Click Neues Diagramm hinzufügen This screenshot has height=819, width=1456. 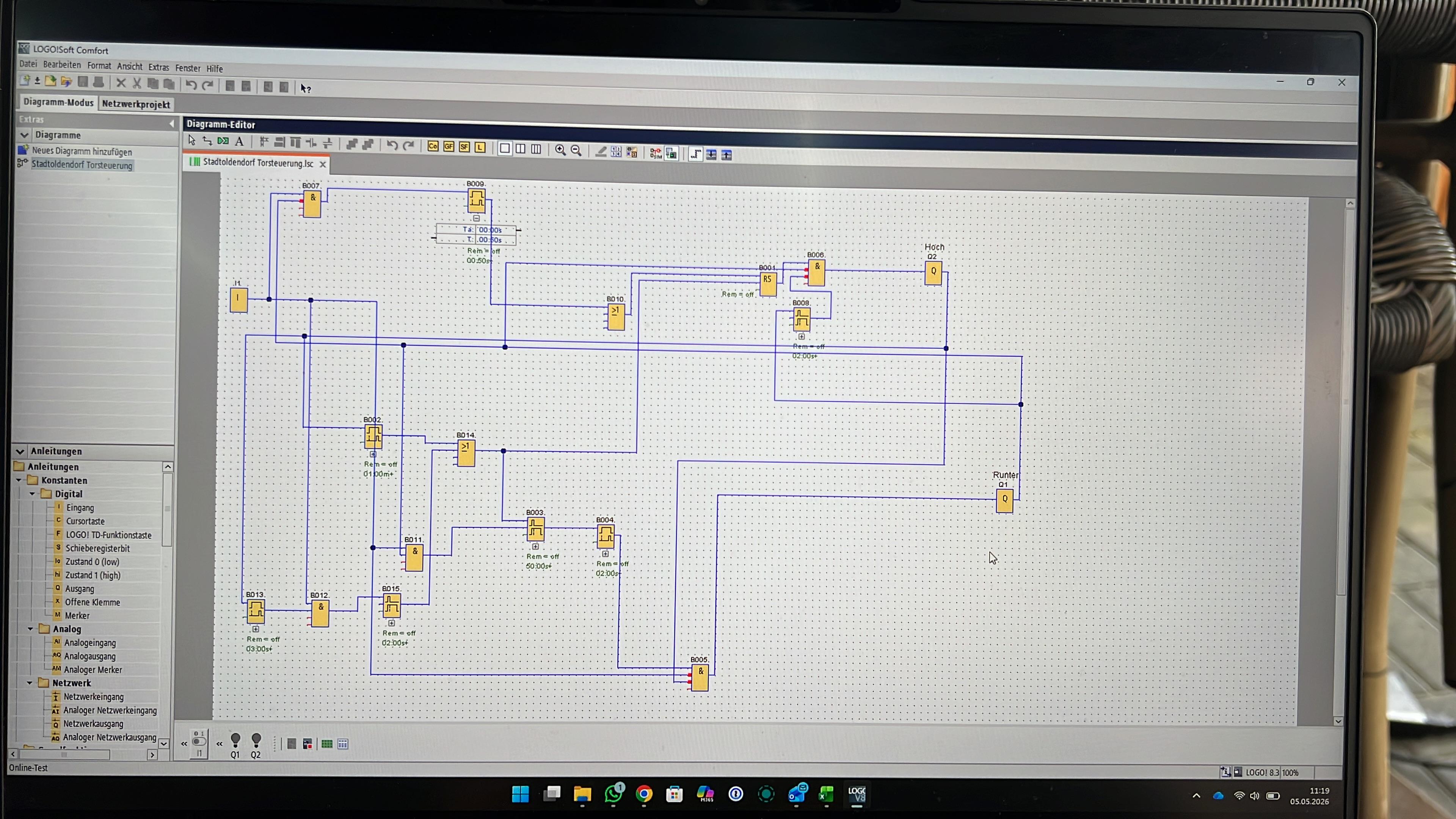82,151
